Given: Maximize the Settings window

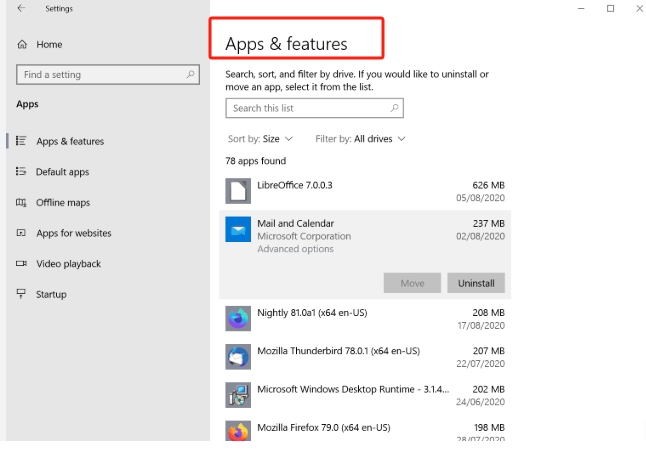Looking at the screenshot, I should (610, 8).
